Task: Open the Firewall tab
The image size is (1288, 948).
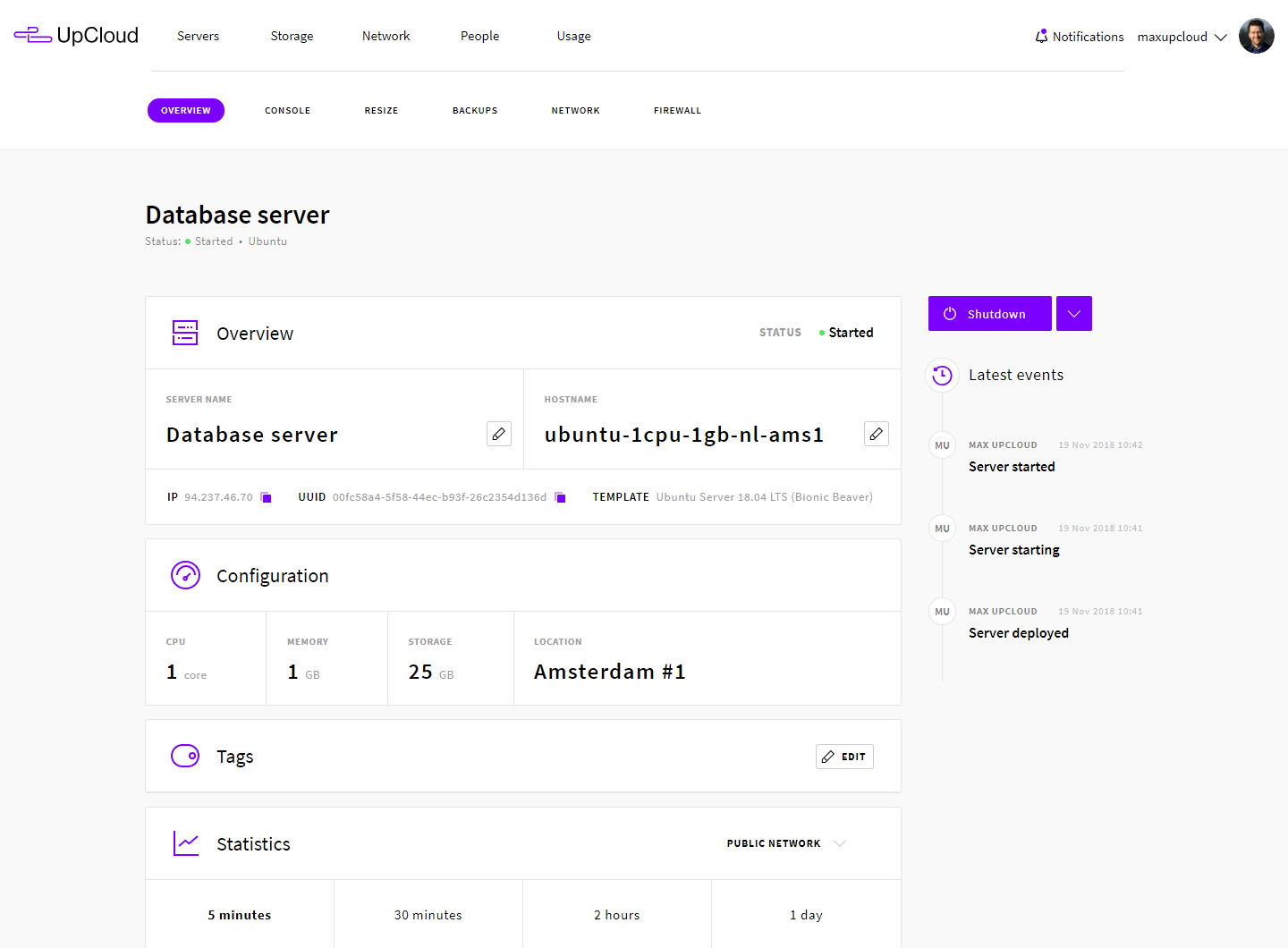Action: coord(677,111)
